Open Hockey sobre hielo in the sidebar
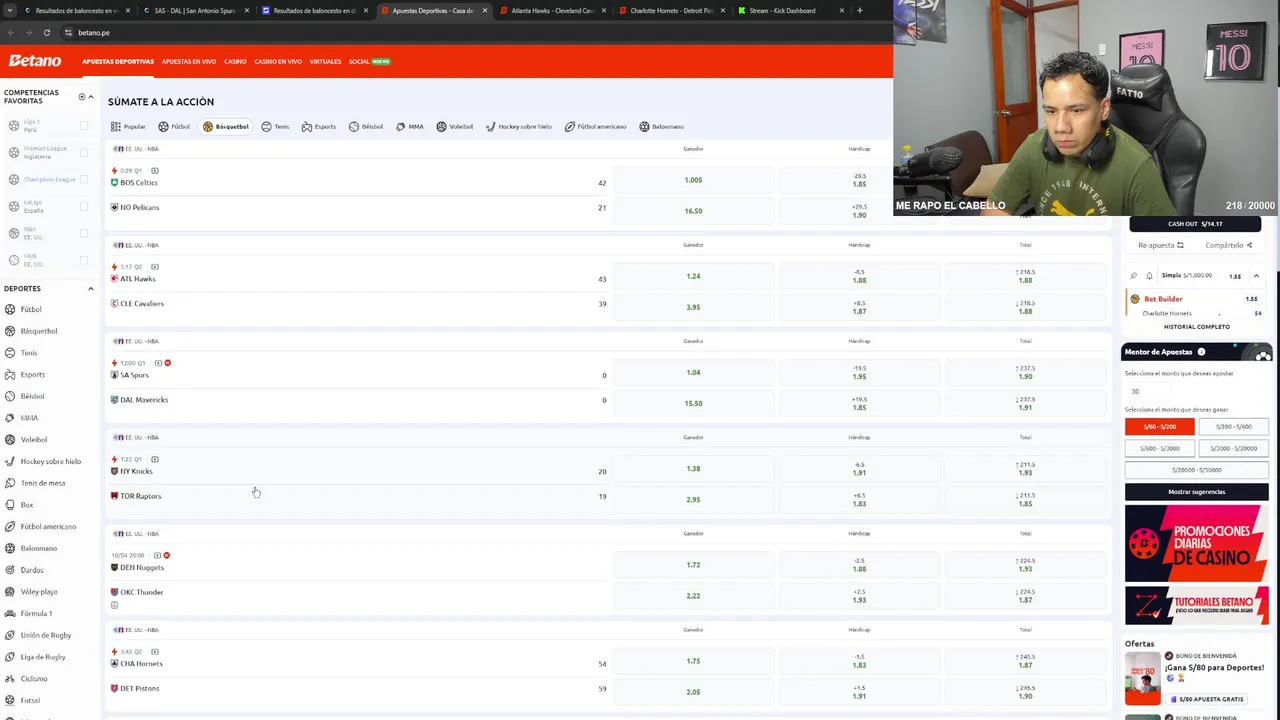This screenshot has height=720, width=1280. tap(43, 461)
